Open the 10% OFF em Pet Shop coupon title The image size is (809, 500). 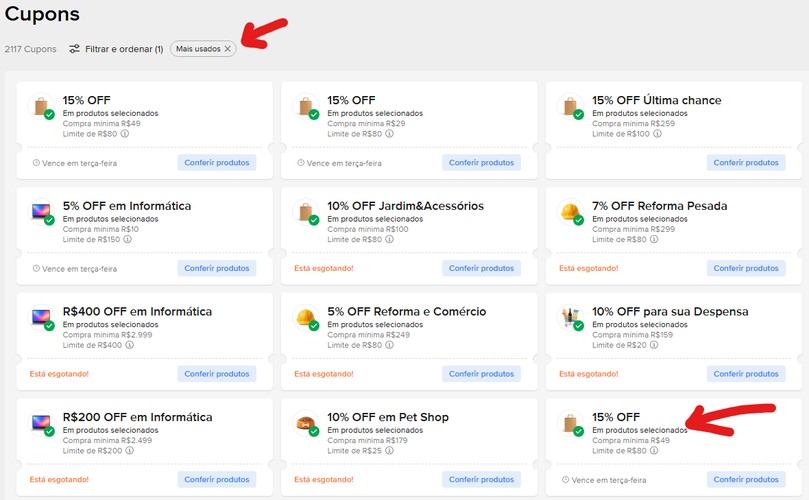pos(388,417)
